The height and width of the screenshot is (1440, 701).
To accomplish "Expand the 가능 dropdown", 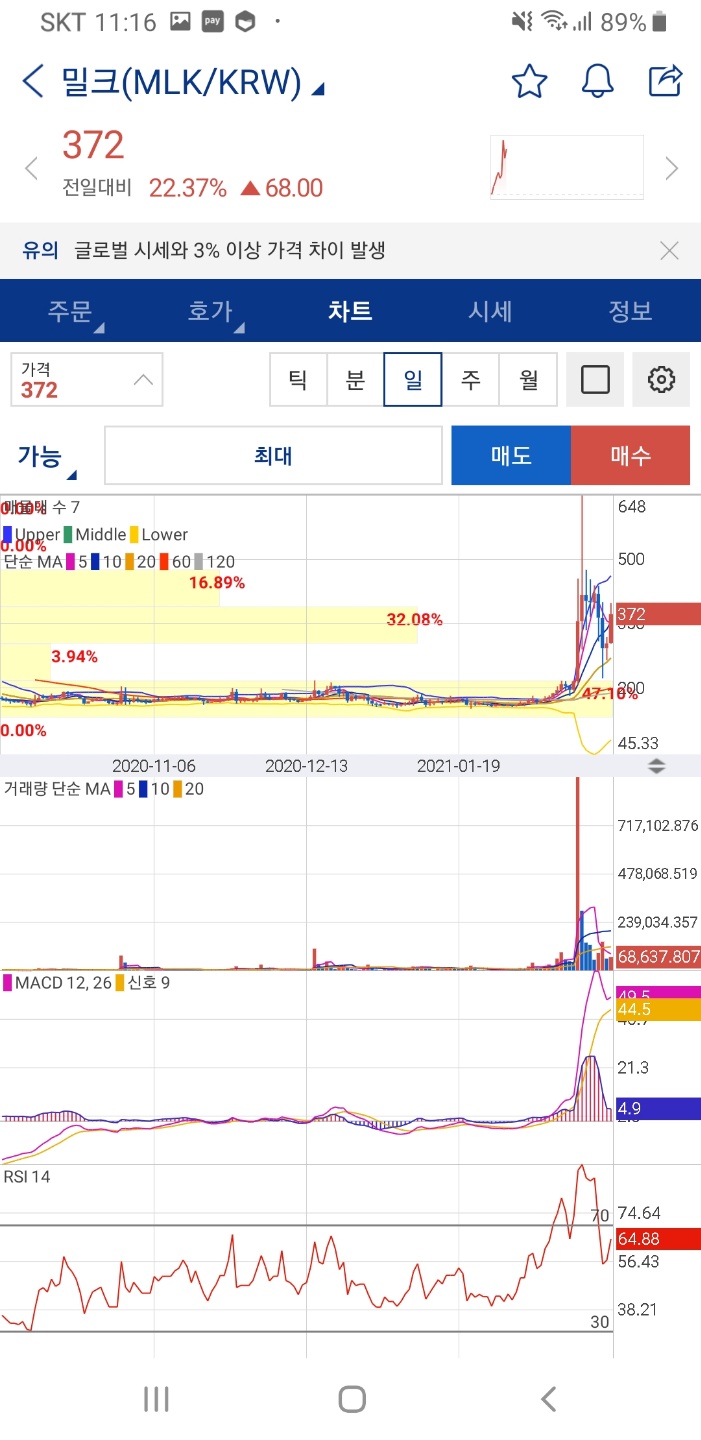I will 46,459.
